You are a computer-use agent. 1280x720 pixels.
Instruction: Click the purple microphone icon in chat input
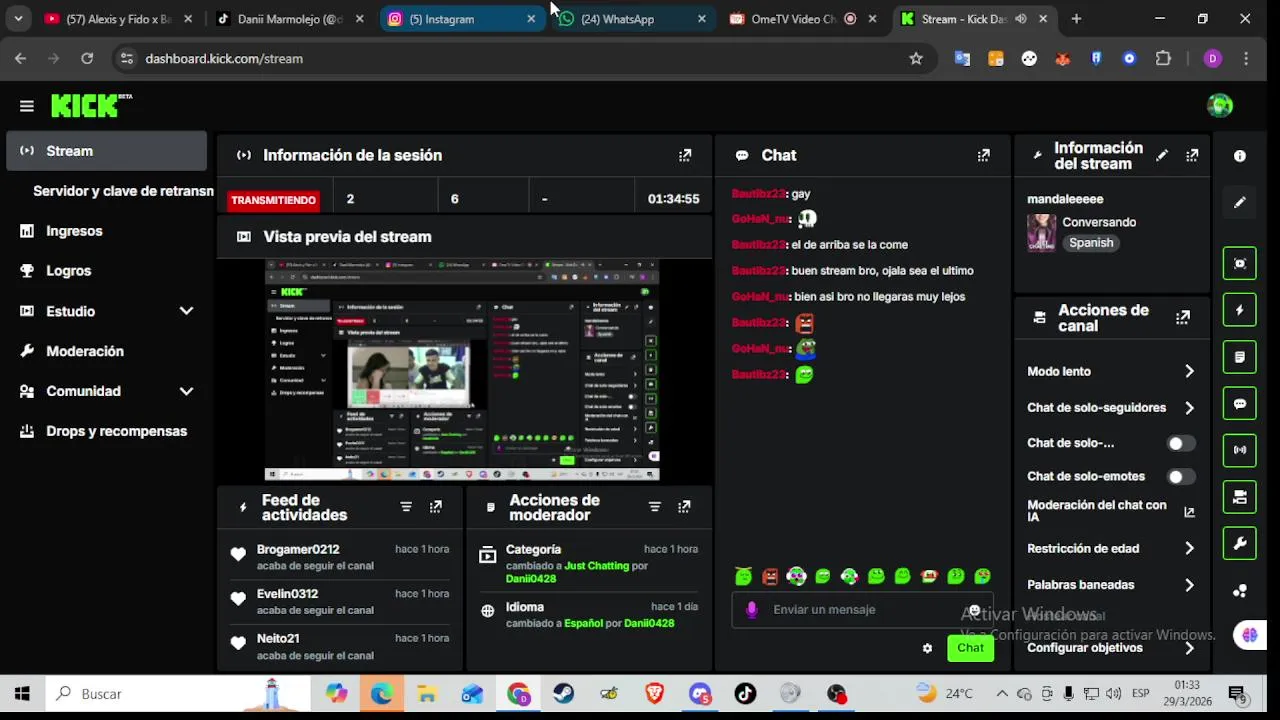(x=752, y=610)
